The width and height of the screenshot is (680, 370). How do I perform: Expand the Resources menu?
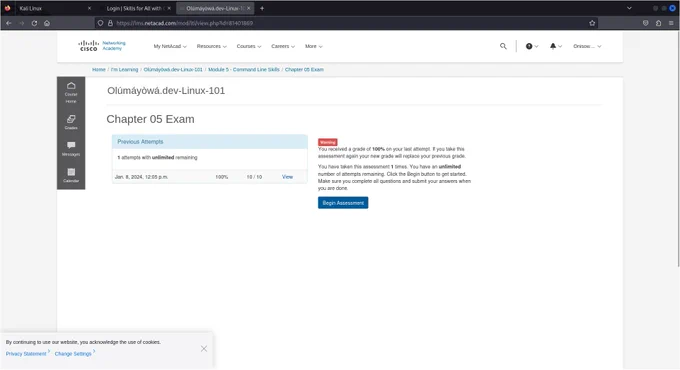[x=212, y=46]
